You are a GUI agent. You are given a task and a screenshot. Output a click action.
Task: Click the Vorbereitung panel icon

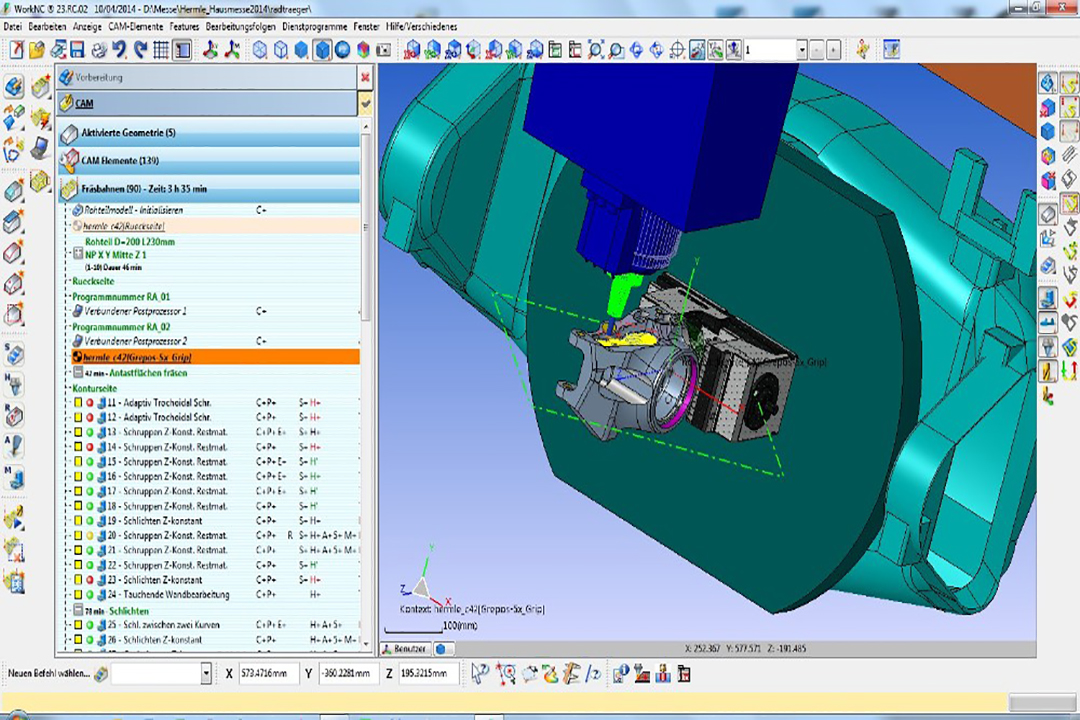pyautogui.click(x=66, y=77)
